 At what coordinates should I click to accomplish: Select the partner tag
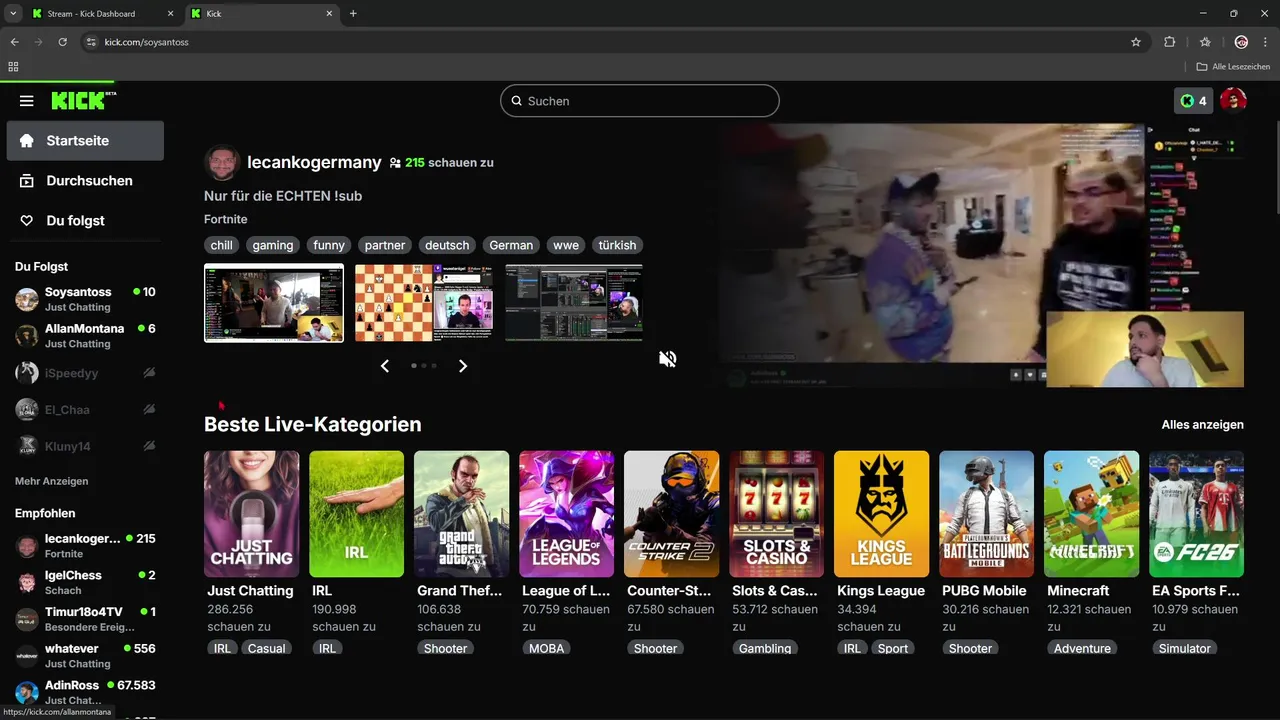click(385, 245)
